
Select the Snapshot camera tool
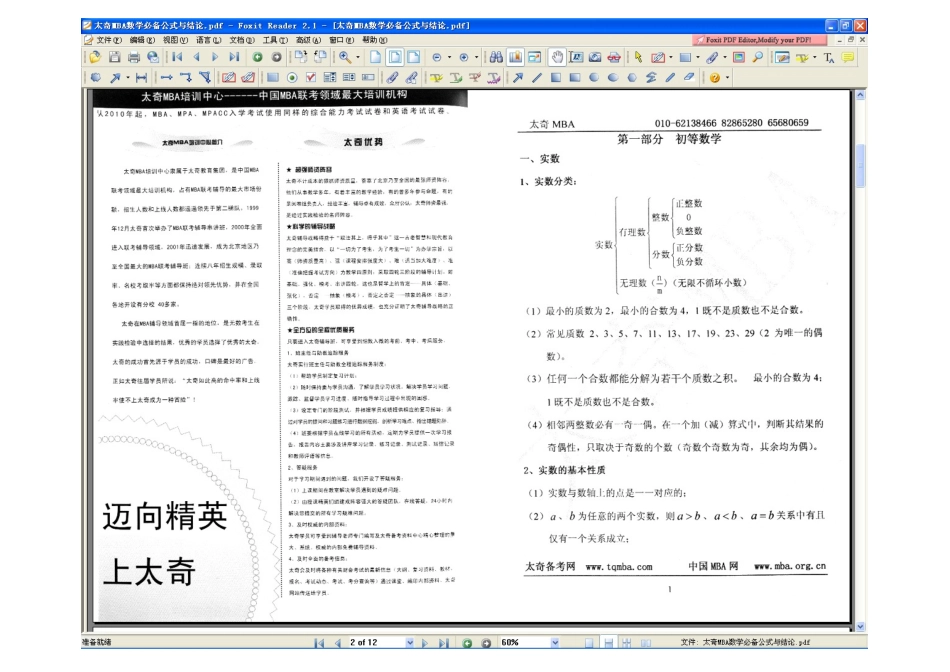tap(595, 57)
